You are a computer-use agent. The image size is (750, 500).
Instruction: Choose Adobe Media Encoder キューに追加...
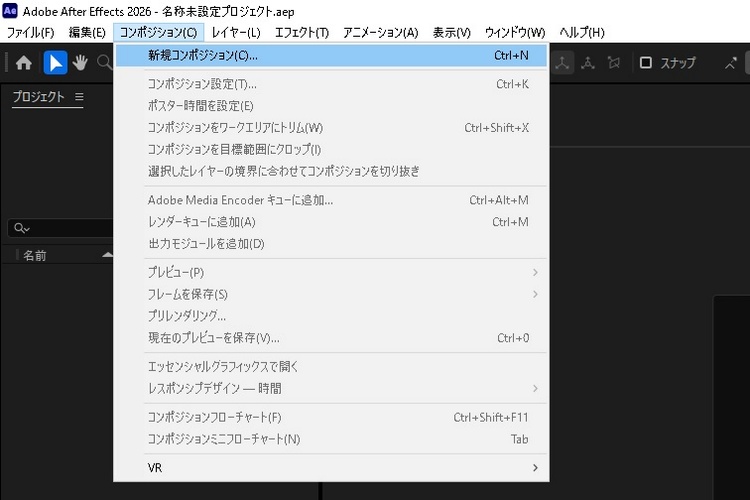(x=331, y=200)
